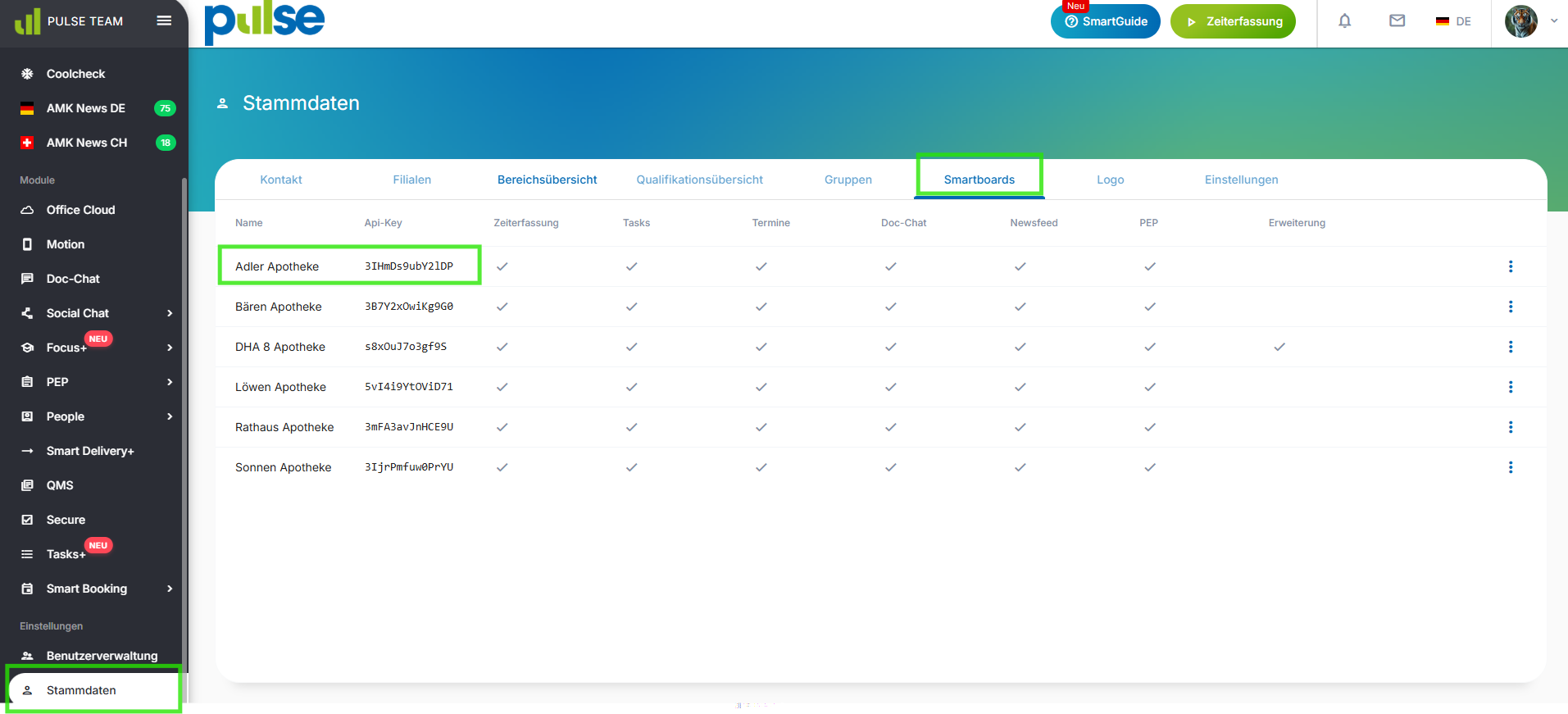Click the Bären Apotheke name cell
Viewport: 1568px width, 714px height.
pyautogui.click(x=279, y=307)
